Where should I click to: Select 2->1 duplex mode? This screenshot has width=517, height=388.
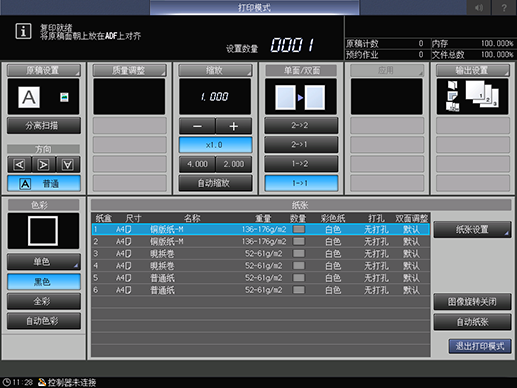[301, 144]
